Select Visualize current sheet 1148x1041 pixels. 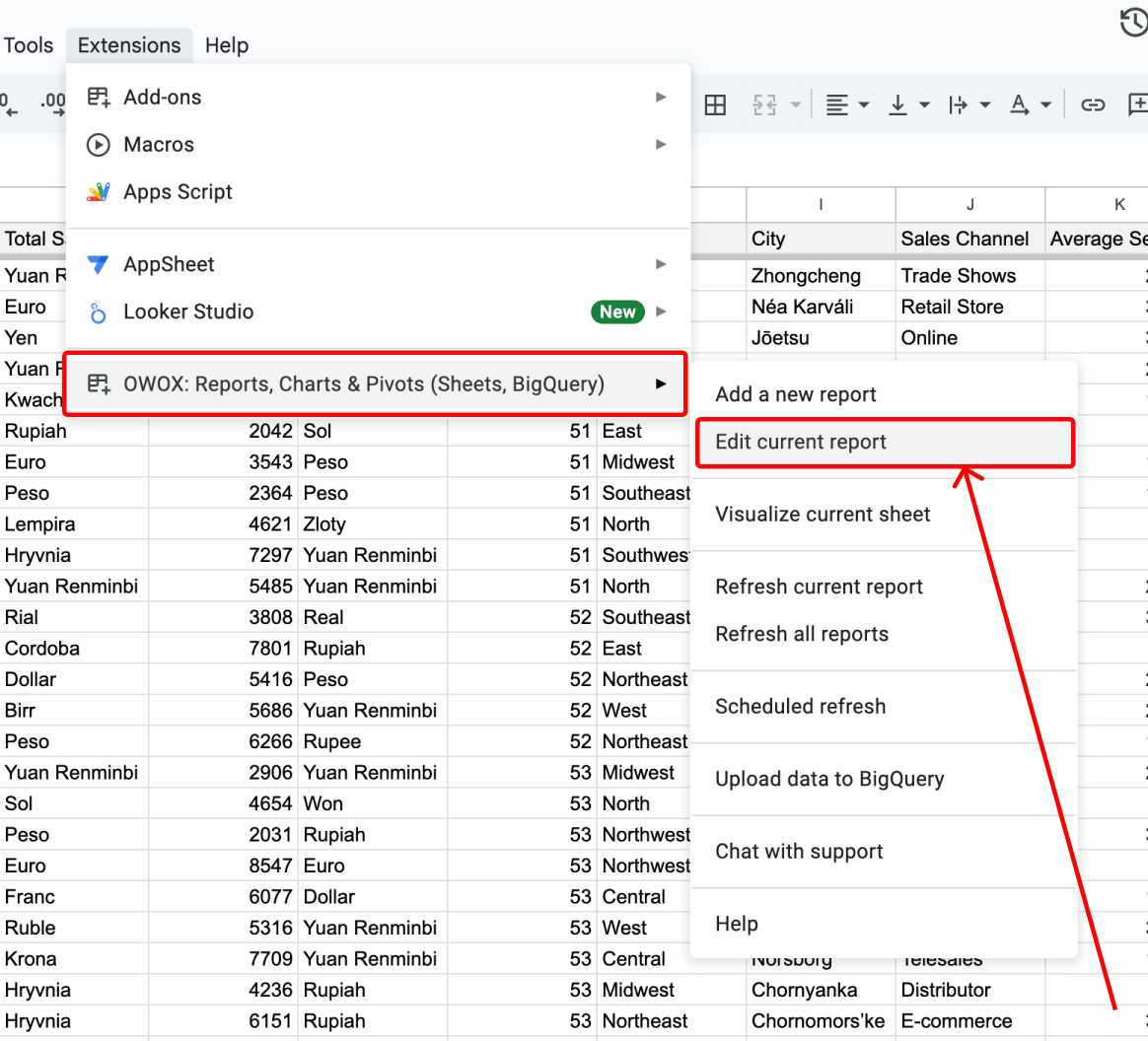click(x=884, y=515)
